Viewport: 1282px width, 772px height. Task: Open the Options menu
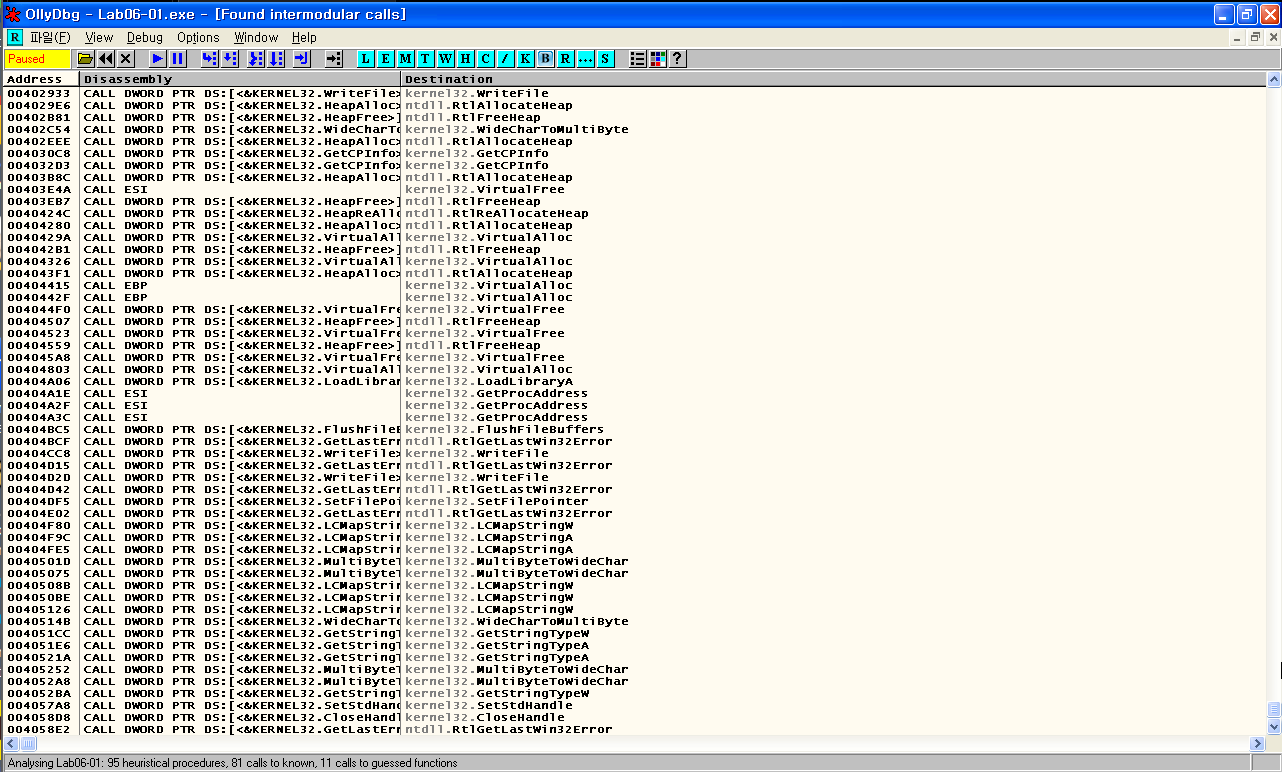[x=198, y=38]
